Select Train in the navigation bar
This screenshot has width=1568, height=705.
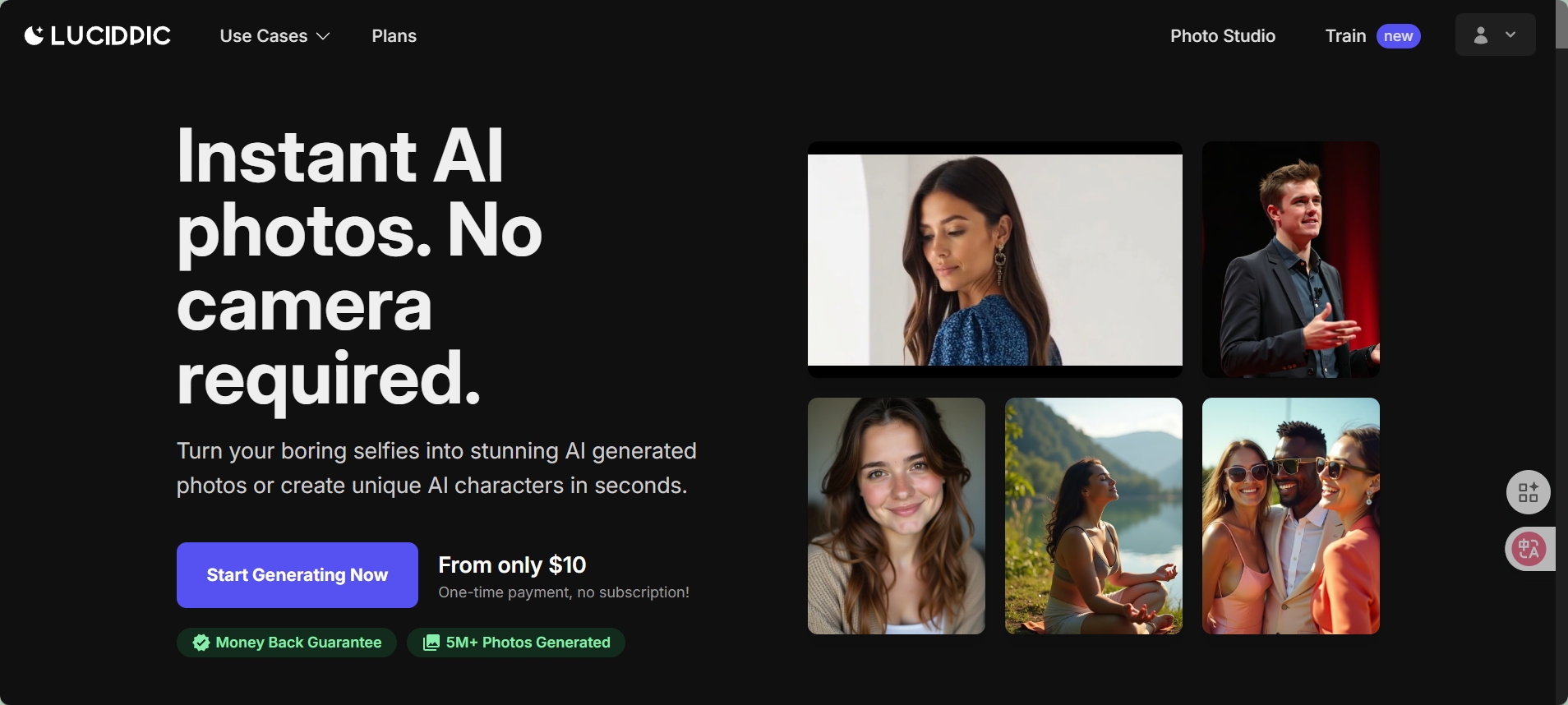coord(1345,36)
